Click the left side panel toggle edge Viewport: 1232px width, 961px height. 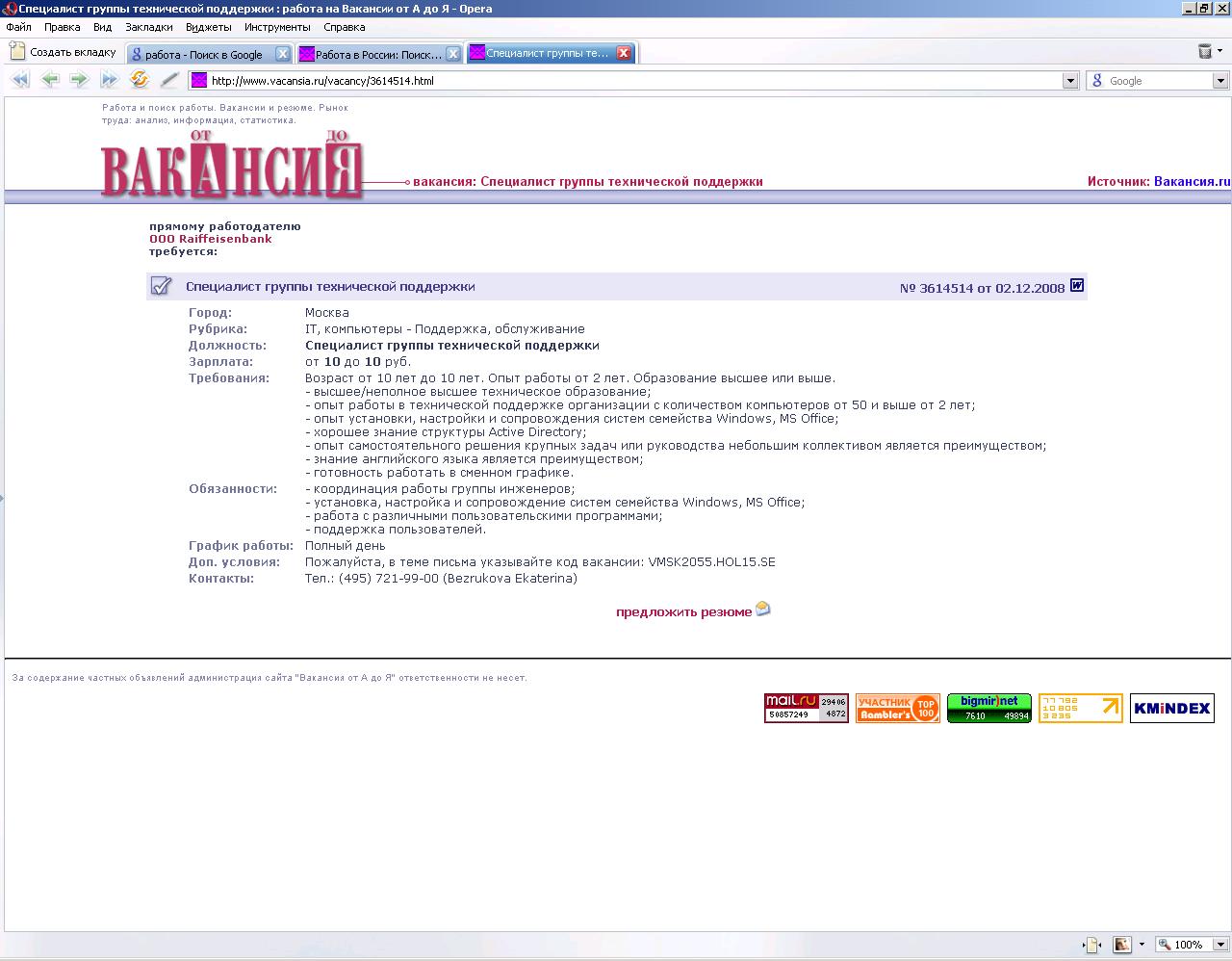tap(2, 498)
